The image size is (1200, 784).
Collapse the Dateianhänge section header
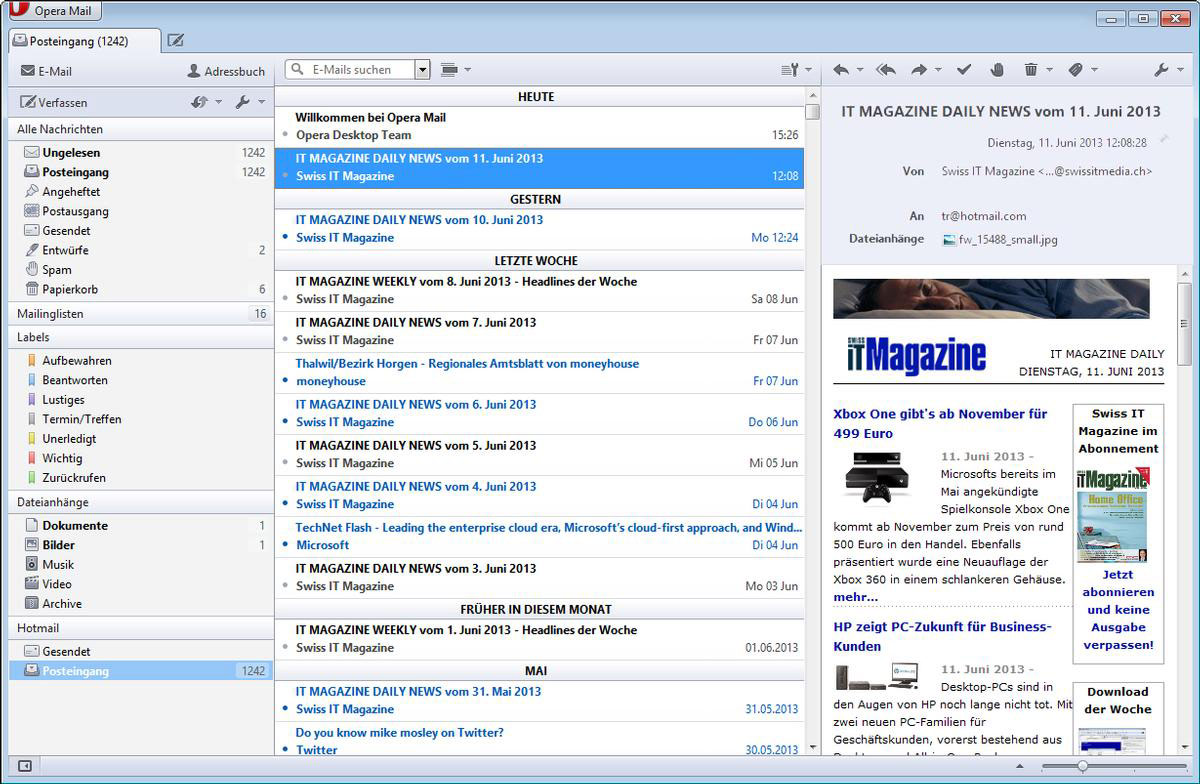point(140,502)
